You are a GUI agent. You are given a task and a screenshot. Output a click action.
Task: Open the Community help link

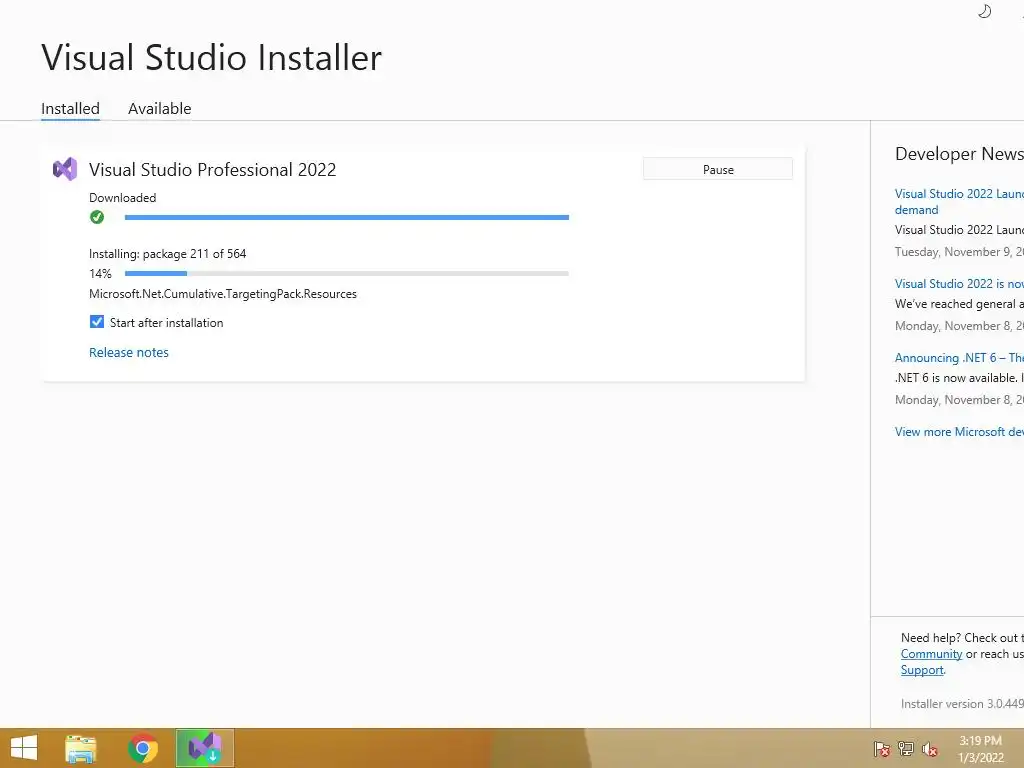[x=931, y=654]
